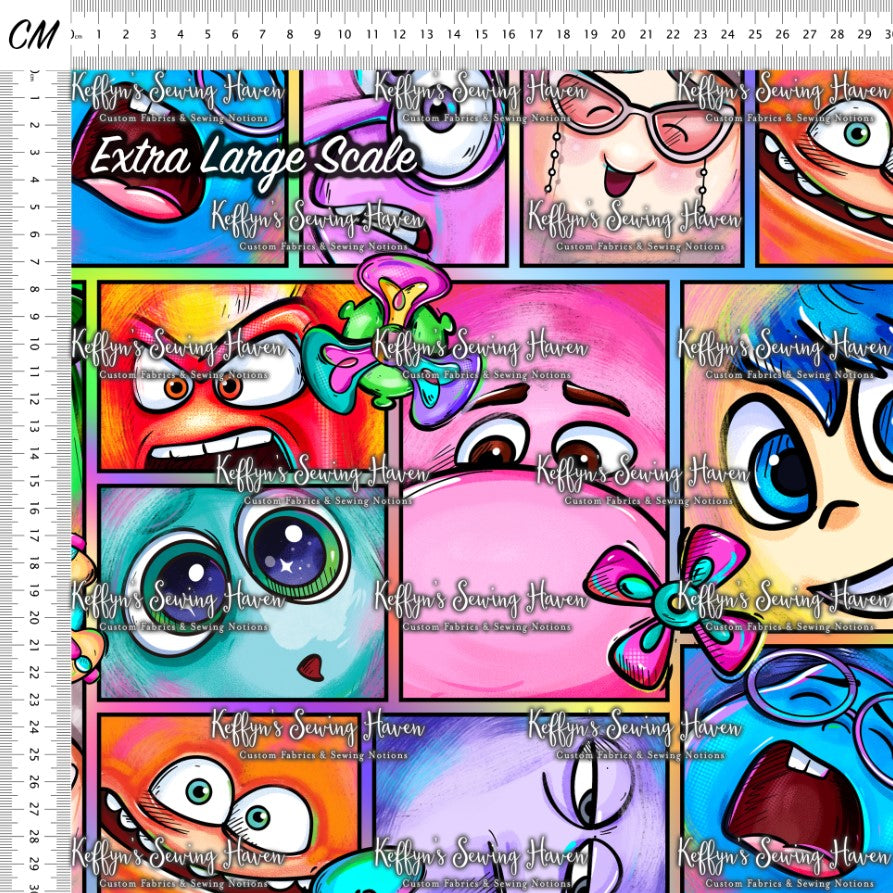Select the pink bubblegum face panel
The image size is (893, 893).
click(534, 490)
